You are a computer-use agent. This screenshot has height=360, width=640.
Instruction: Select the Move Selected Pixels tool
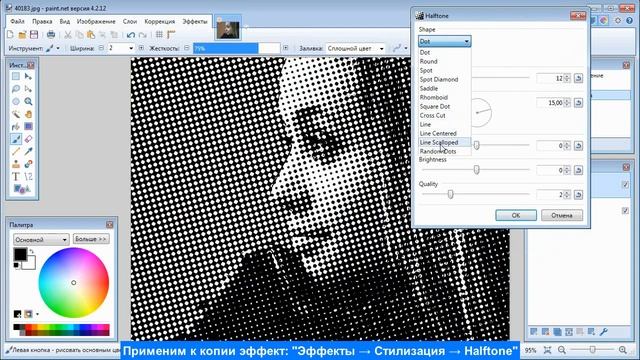coord(28,76)
